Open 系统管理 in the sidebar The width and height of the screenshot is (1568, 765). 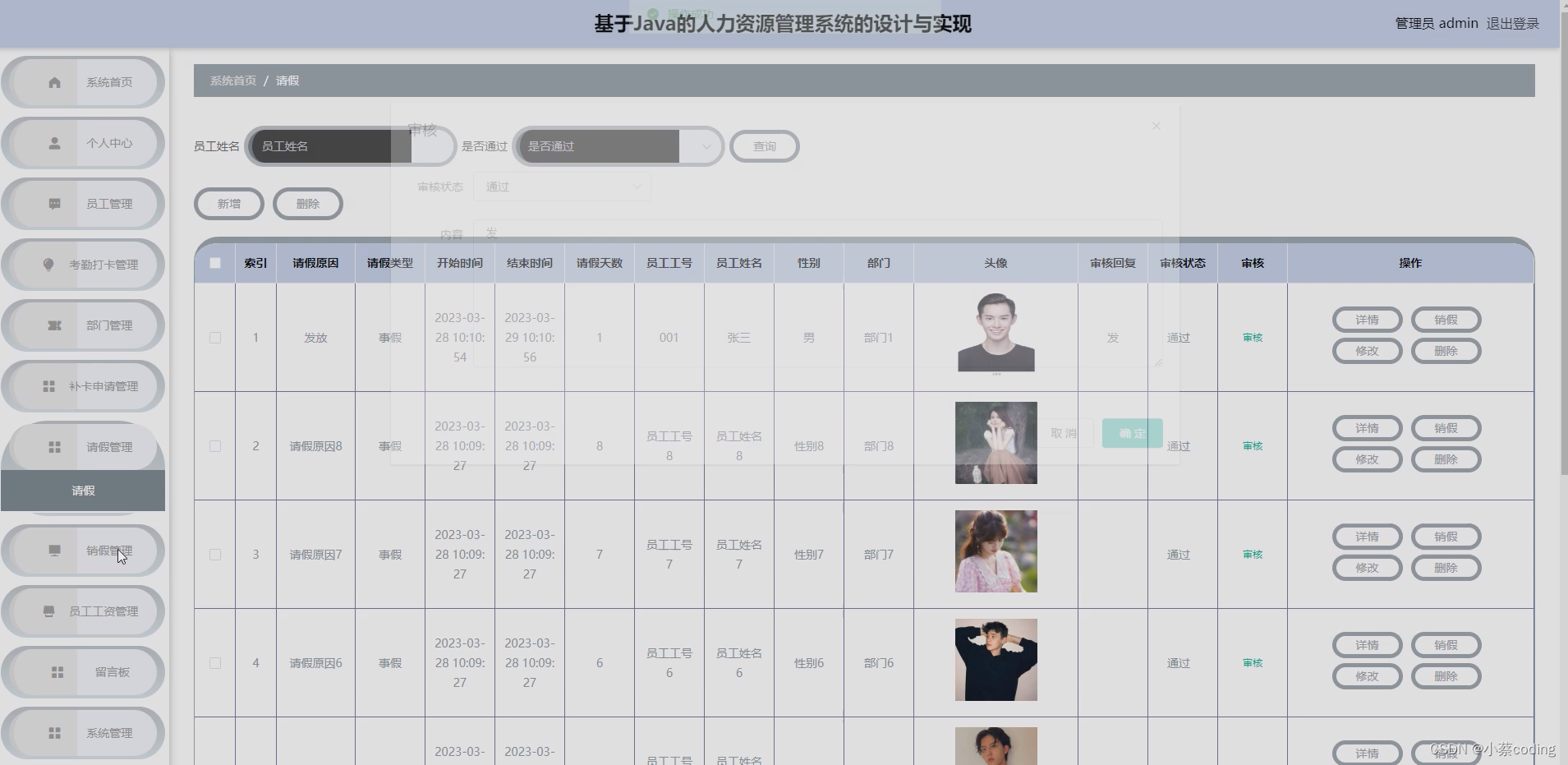click(x=83, y=733)
